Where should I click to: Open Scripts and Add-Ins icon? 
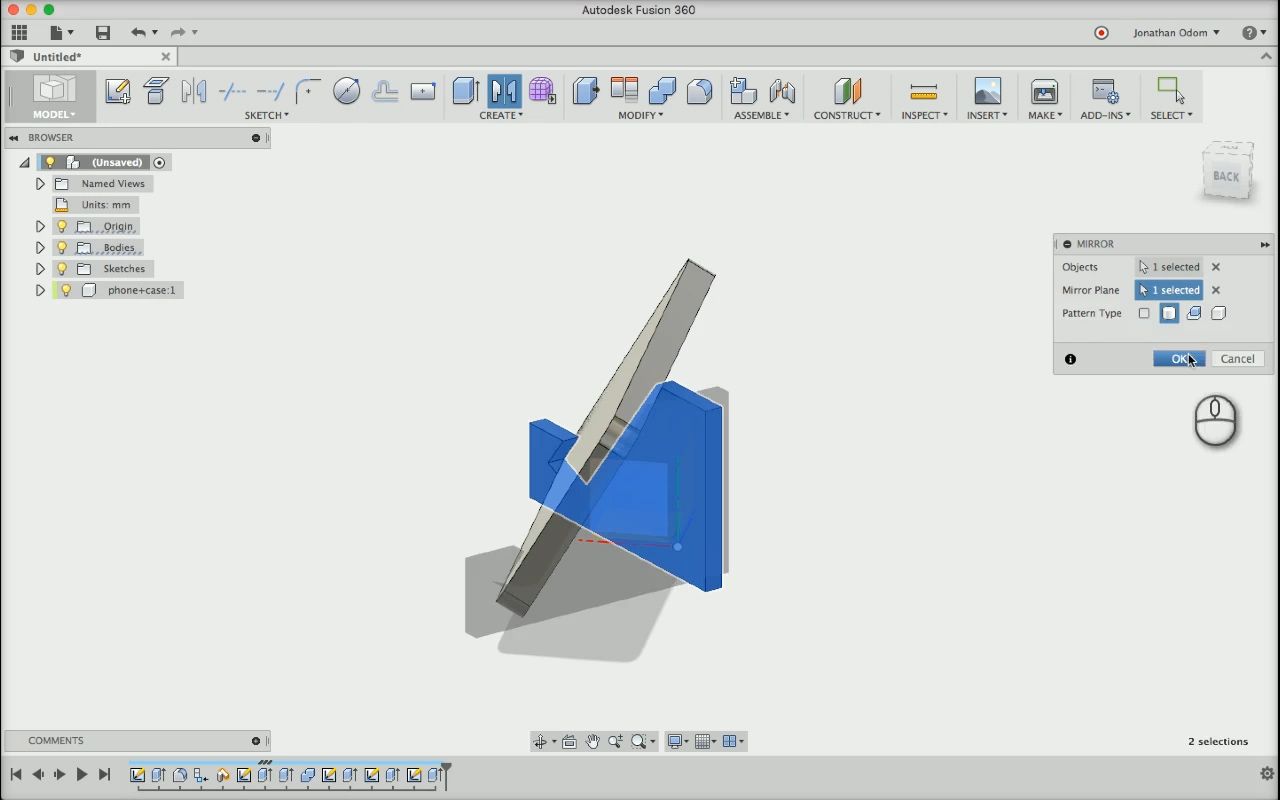(1105, 91)
